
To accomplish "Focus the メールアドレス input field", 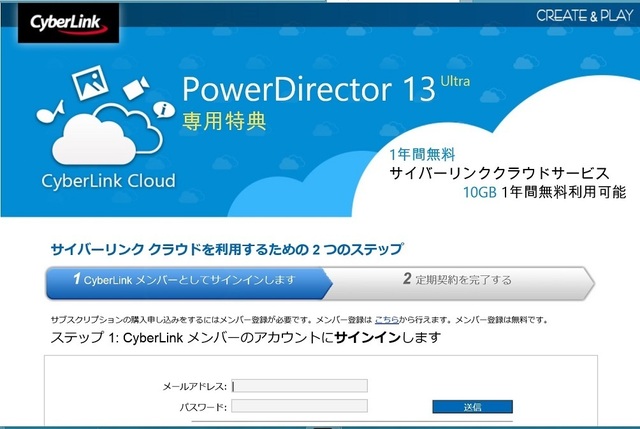I will click(x=299, y=386).
